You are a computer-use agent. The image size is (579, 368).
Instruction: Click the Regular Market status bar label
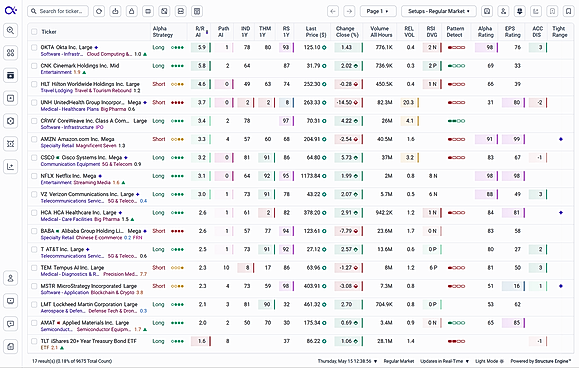399,361
